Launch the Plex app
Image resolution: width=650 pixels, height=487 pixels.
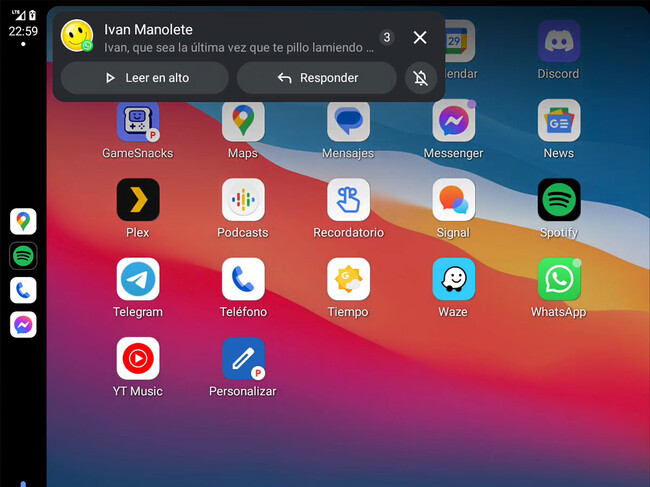pyautogui.click(x=138, y=200)
